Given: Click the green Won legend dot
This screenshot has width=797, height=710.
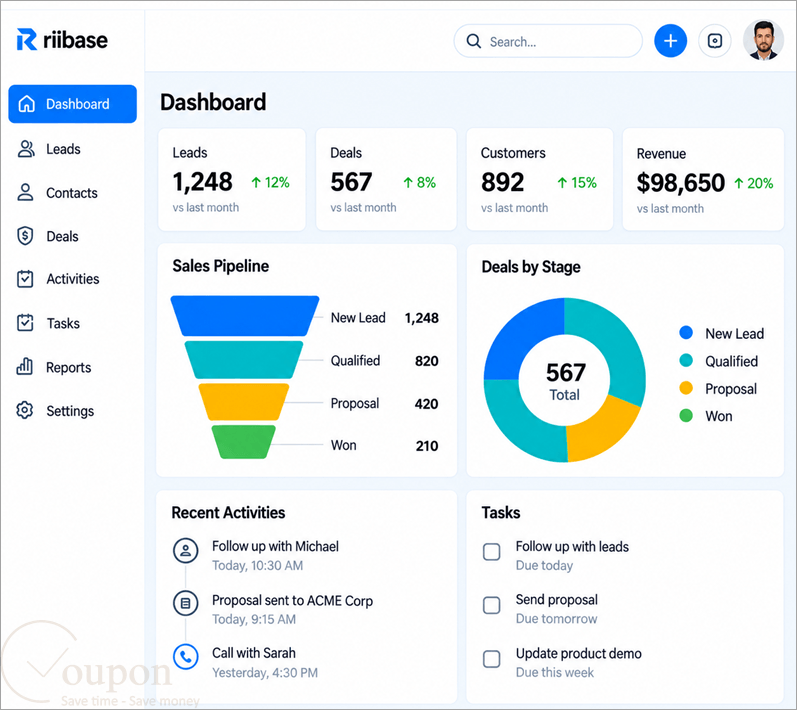Looking at the screenshot, I should pos(686,416).
